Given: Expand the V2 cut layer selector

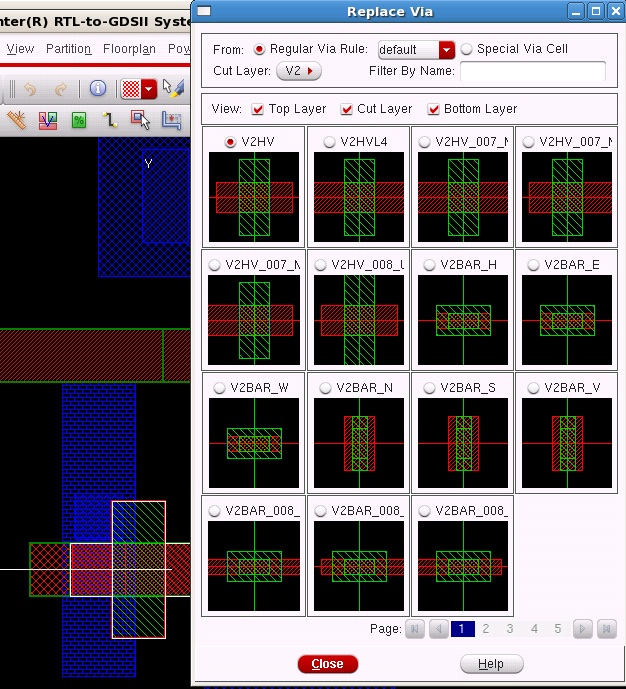Looking at the screenshot, I should click(299, 71).
